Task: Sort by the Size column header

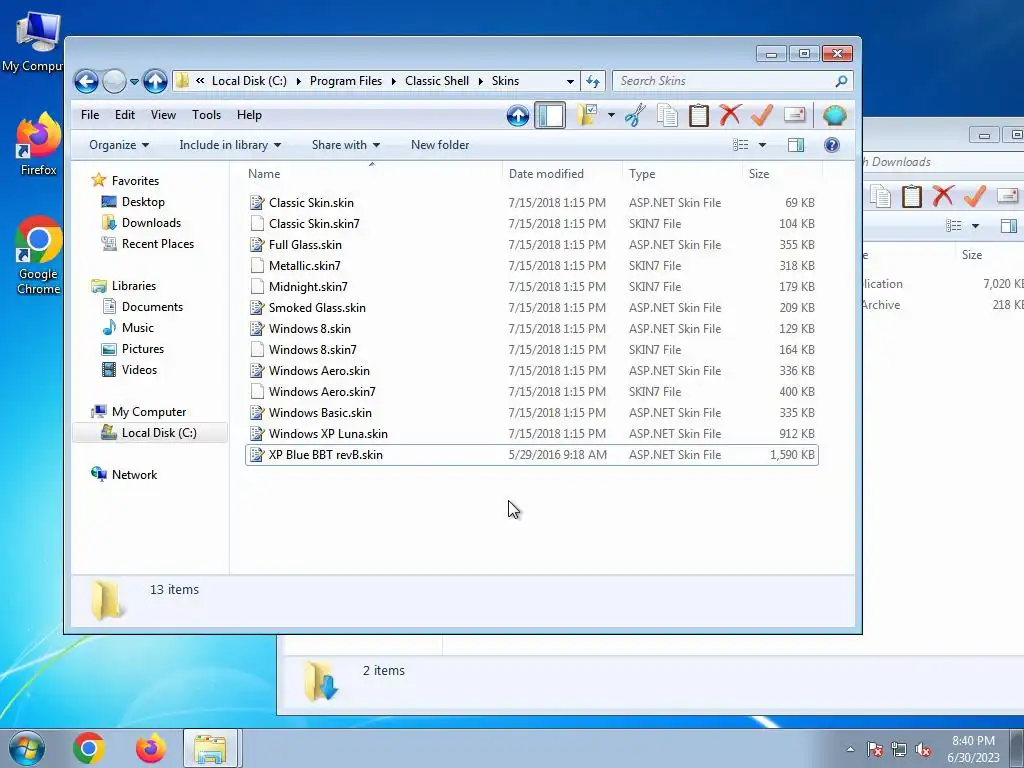Action: 782,174
